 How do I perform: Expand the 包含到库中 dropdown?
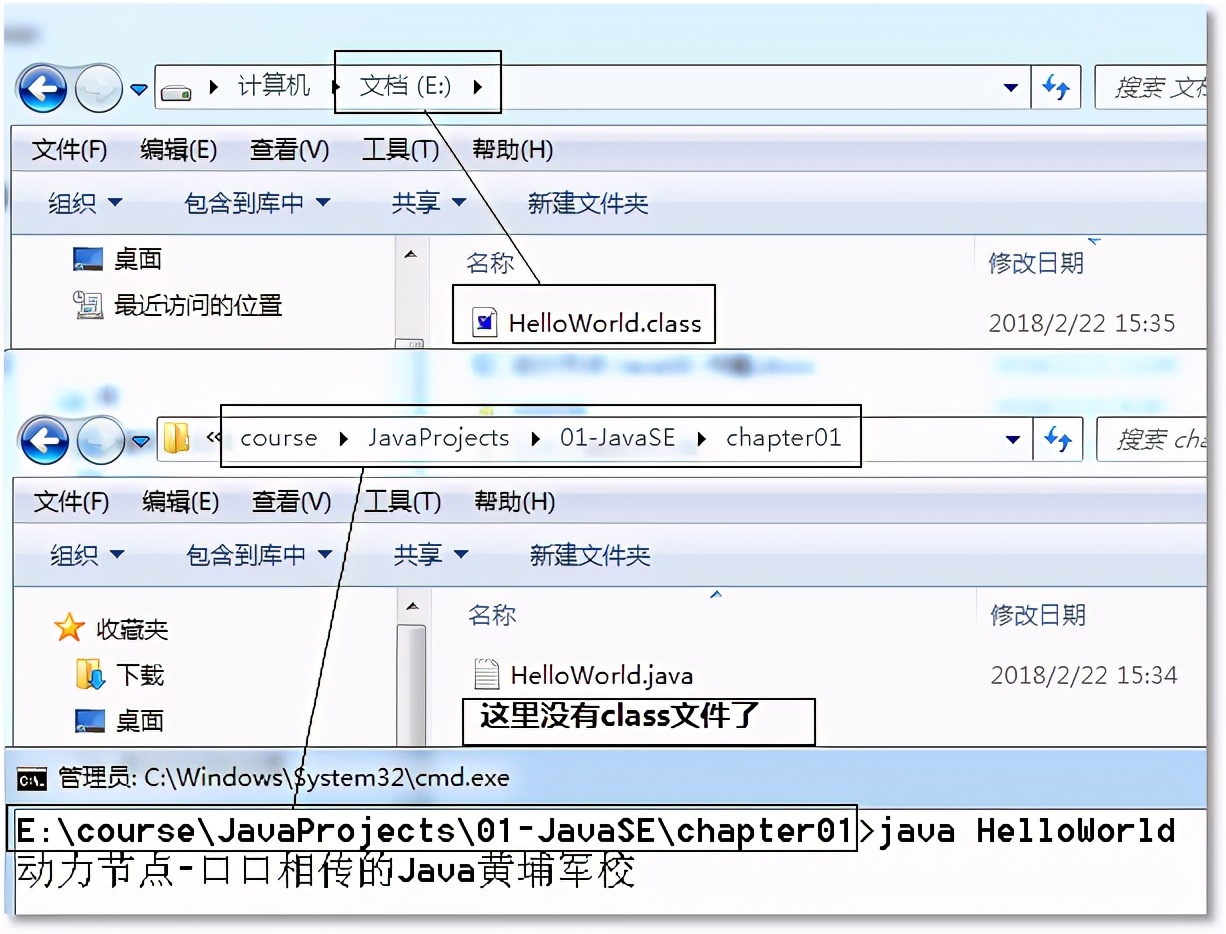pyautogui.click(x=257, y=202)
